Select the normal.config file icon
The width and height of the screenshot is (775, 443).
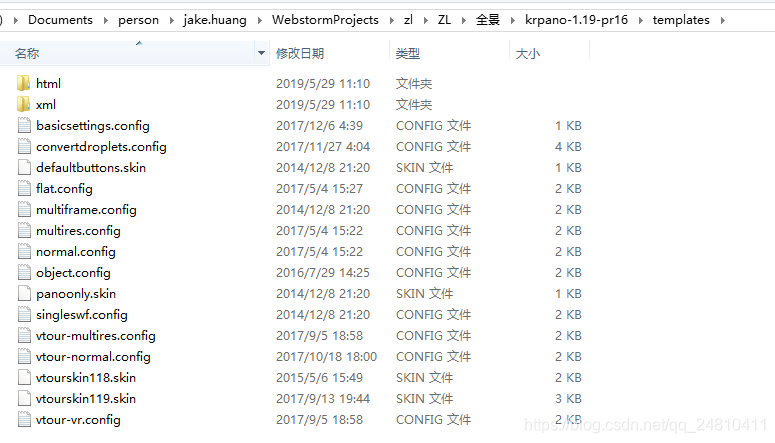tap(24, 252)
